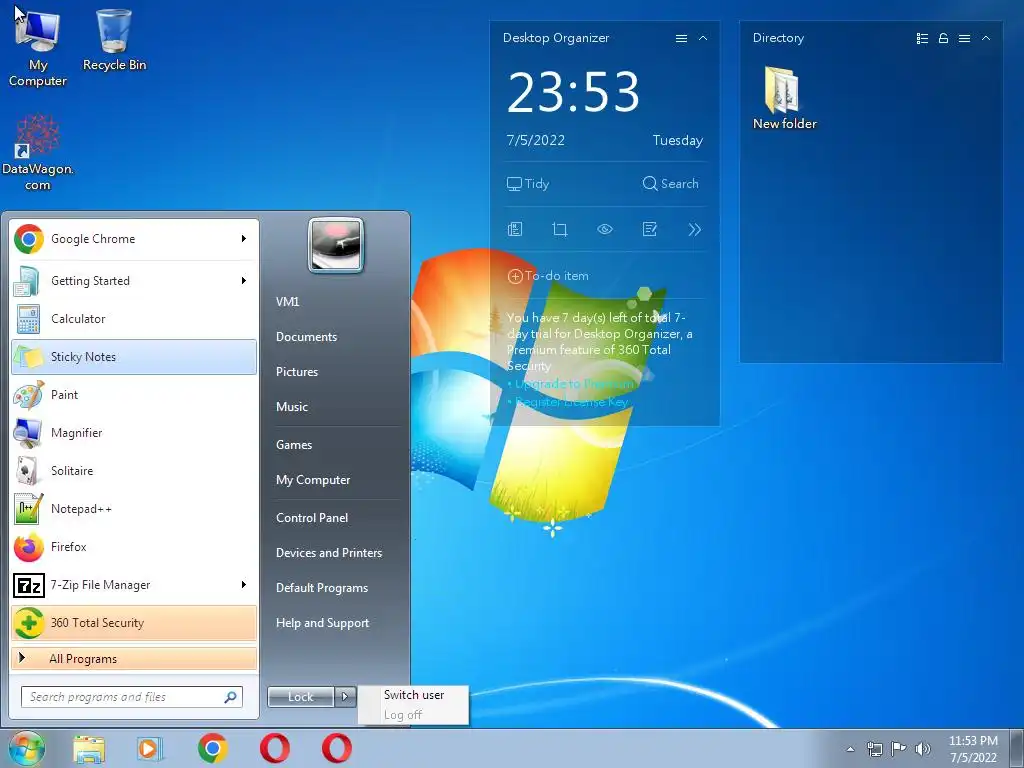Select My Computer desktop icon
The width and height of the screenshot is (1024, 768).
coord(37,47)
